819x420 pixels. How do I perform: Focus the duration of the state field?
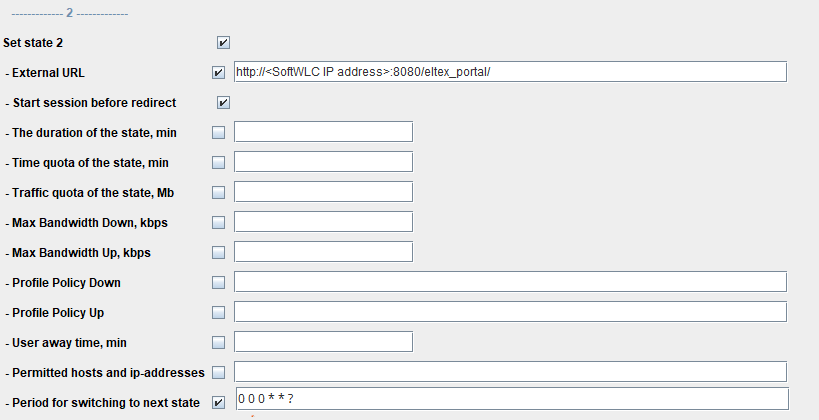(323, 132)
